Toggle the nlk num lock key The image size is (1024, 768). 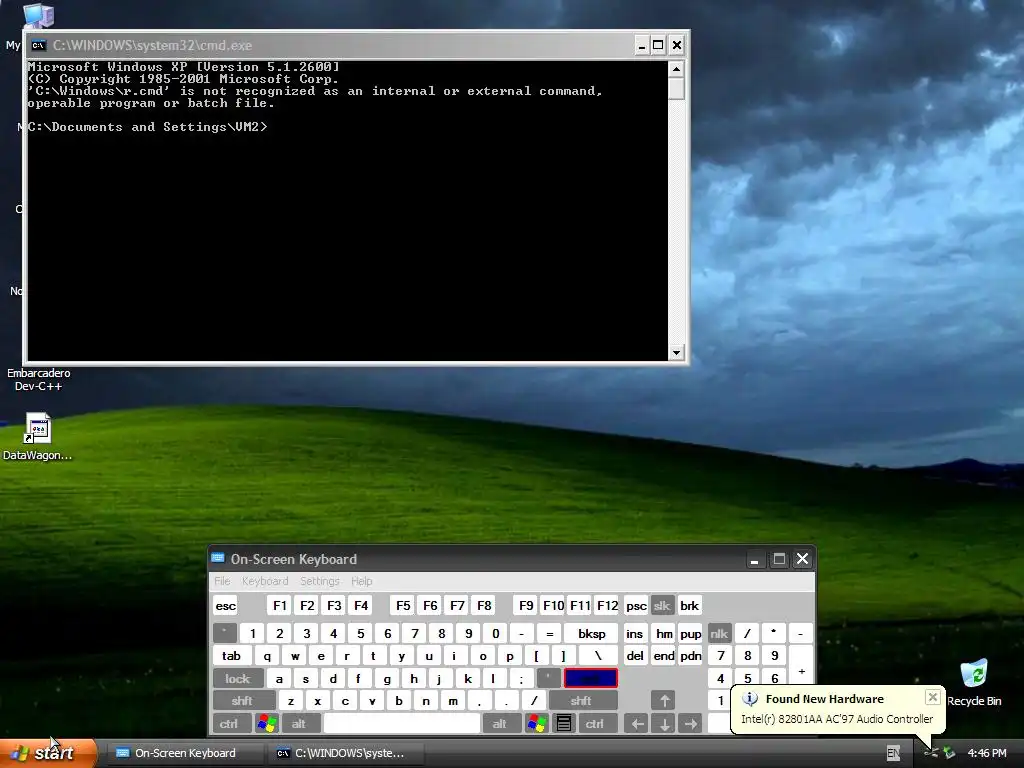click(719, 633)
